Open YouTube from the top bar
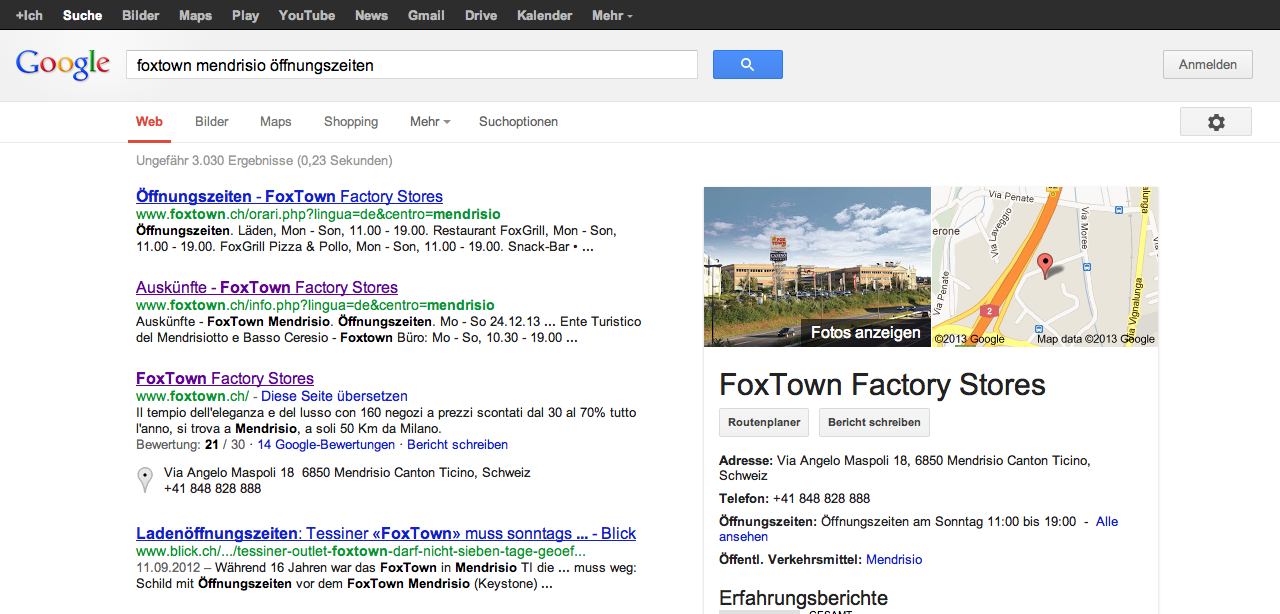1280x614 pixels. pos(307,16)
